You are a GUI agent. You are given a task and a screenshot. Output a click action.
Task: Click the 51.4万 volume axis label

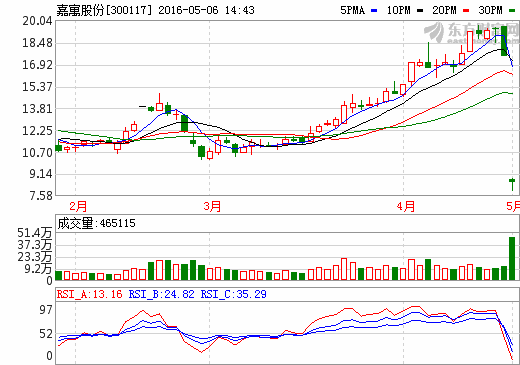[35, 233]
